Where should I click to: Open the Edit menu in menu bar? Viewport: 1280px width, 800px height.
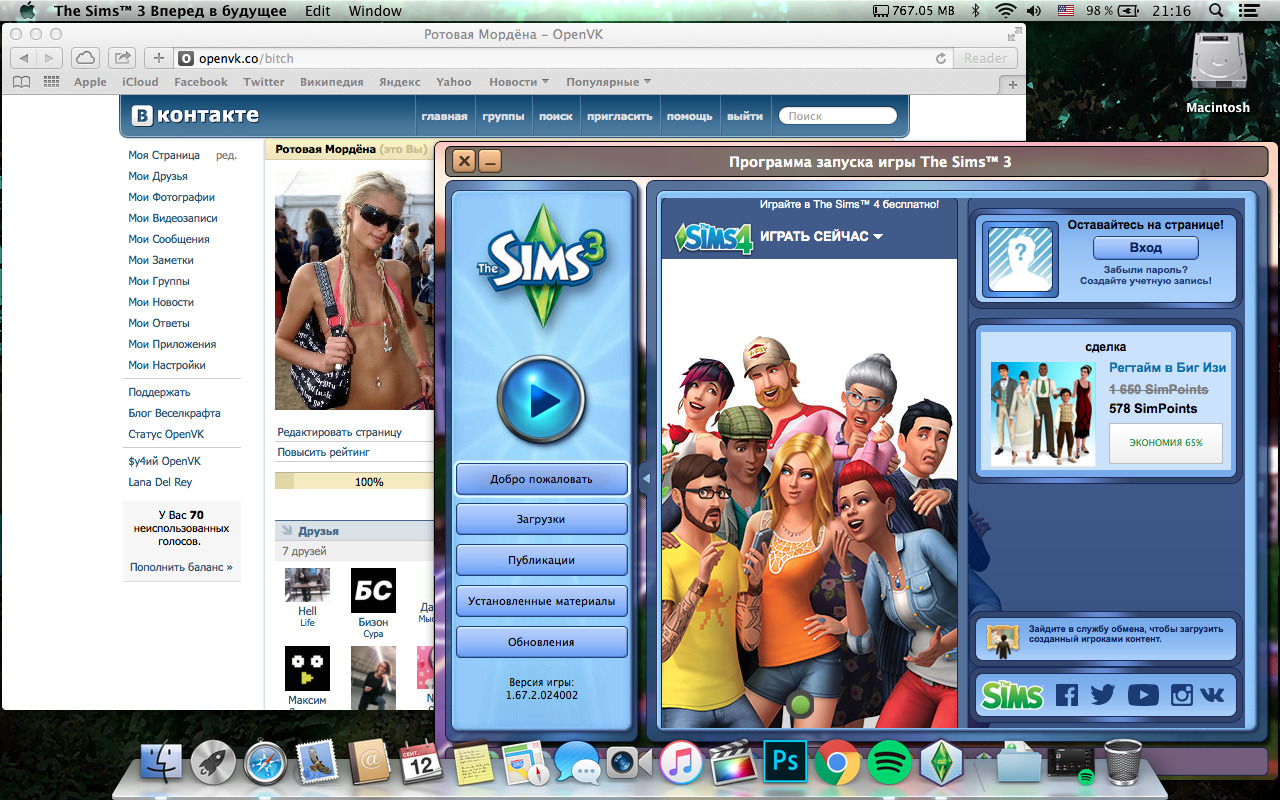coord(318,11)
